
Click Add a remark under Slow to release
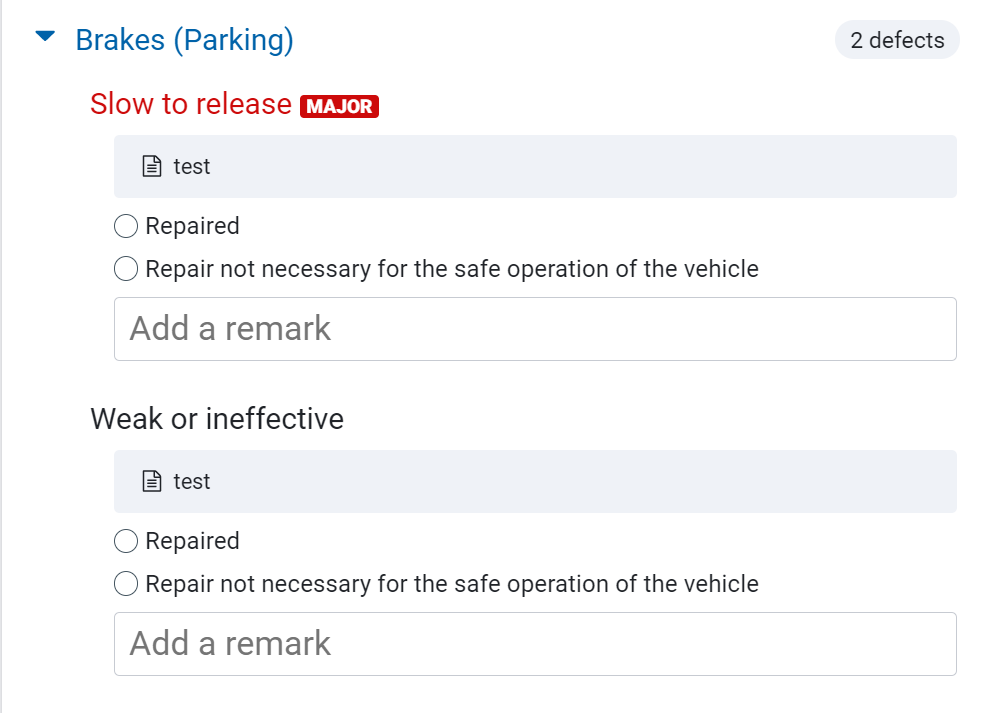(x=535, y=328)
